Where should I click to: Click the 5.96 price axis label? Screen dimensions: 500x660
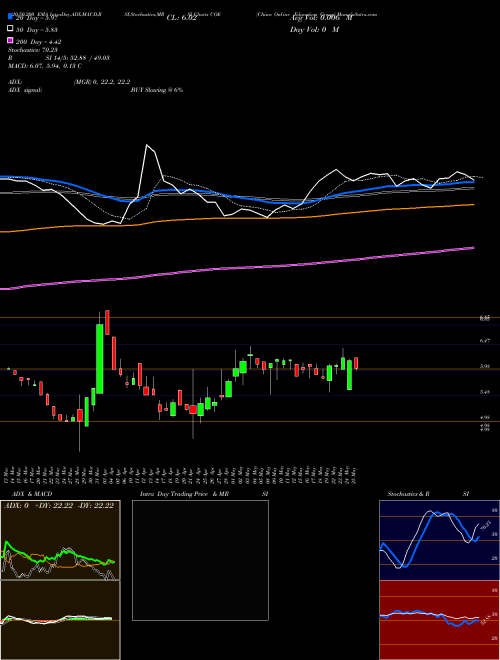(x=484, y=367)
